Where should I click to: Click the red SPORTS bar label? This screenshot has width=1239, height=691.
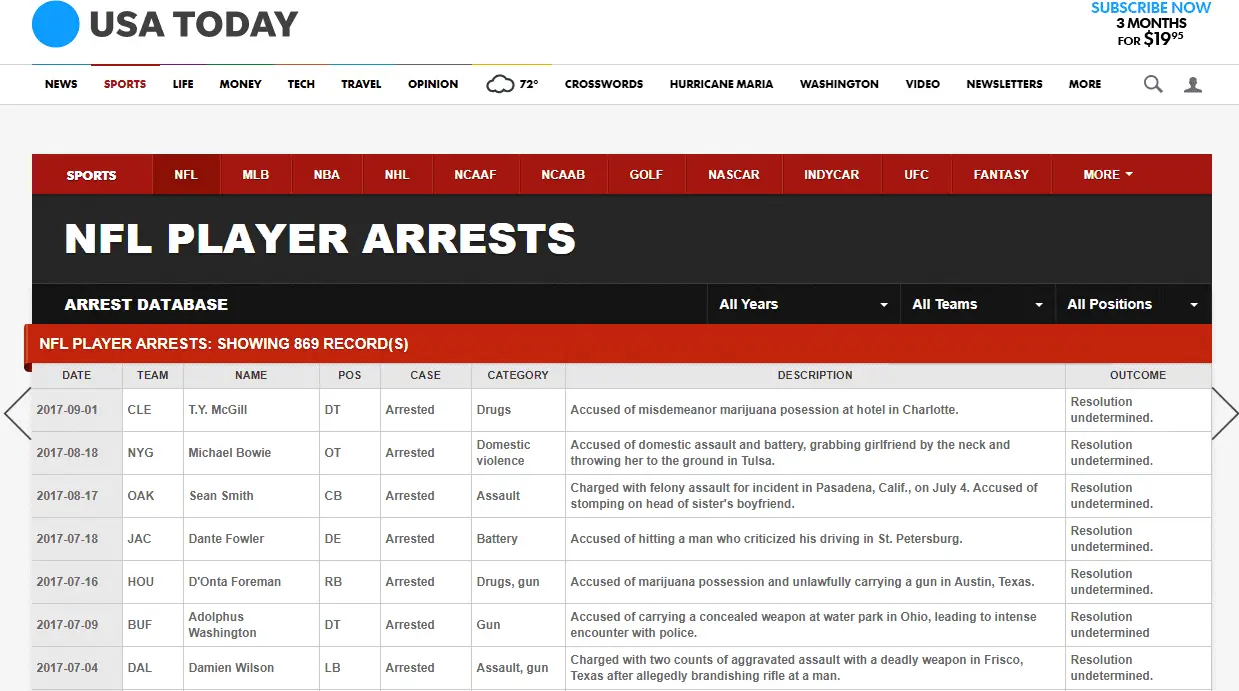tap(91, 175)
